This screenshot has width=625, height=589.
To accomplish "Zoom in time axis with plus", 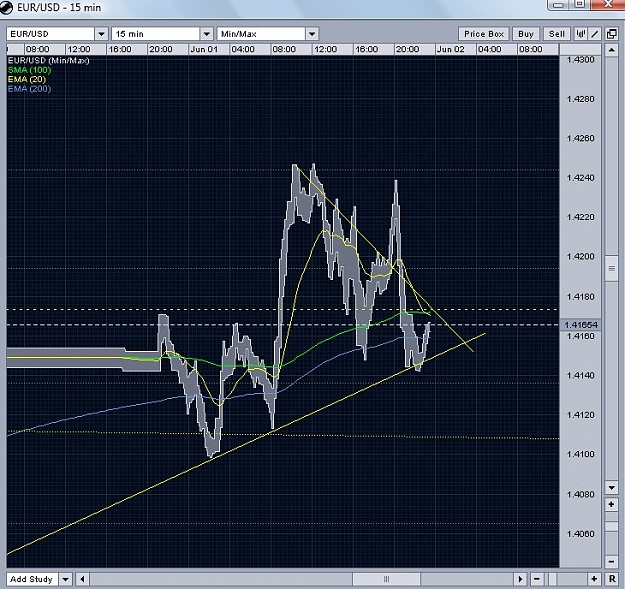I will pyautogui.click(x=594, y=579).
